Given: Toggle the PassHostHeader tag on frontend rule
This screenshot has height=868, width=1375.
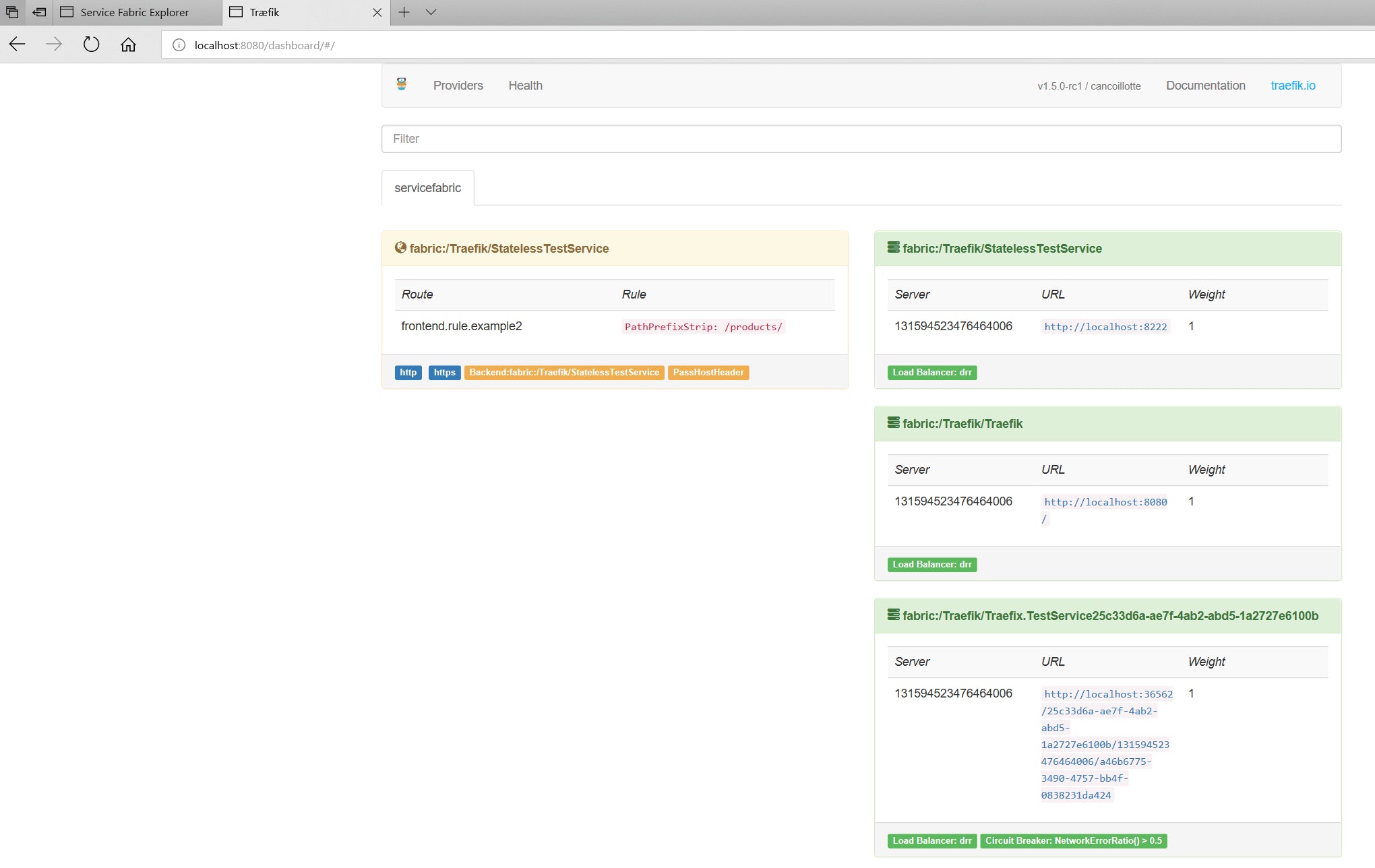Looking at the screenshot, I should [x=707, y=372].
